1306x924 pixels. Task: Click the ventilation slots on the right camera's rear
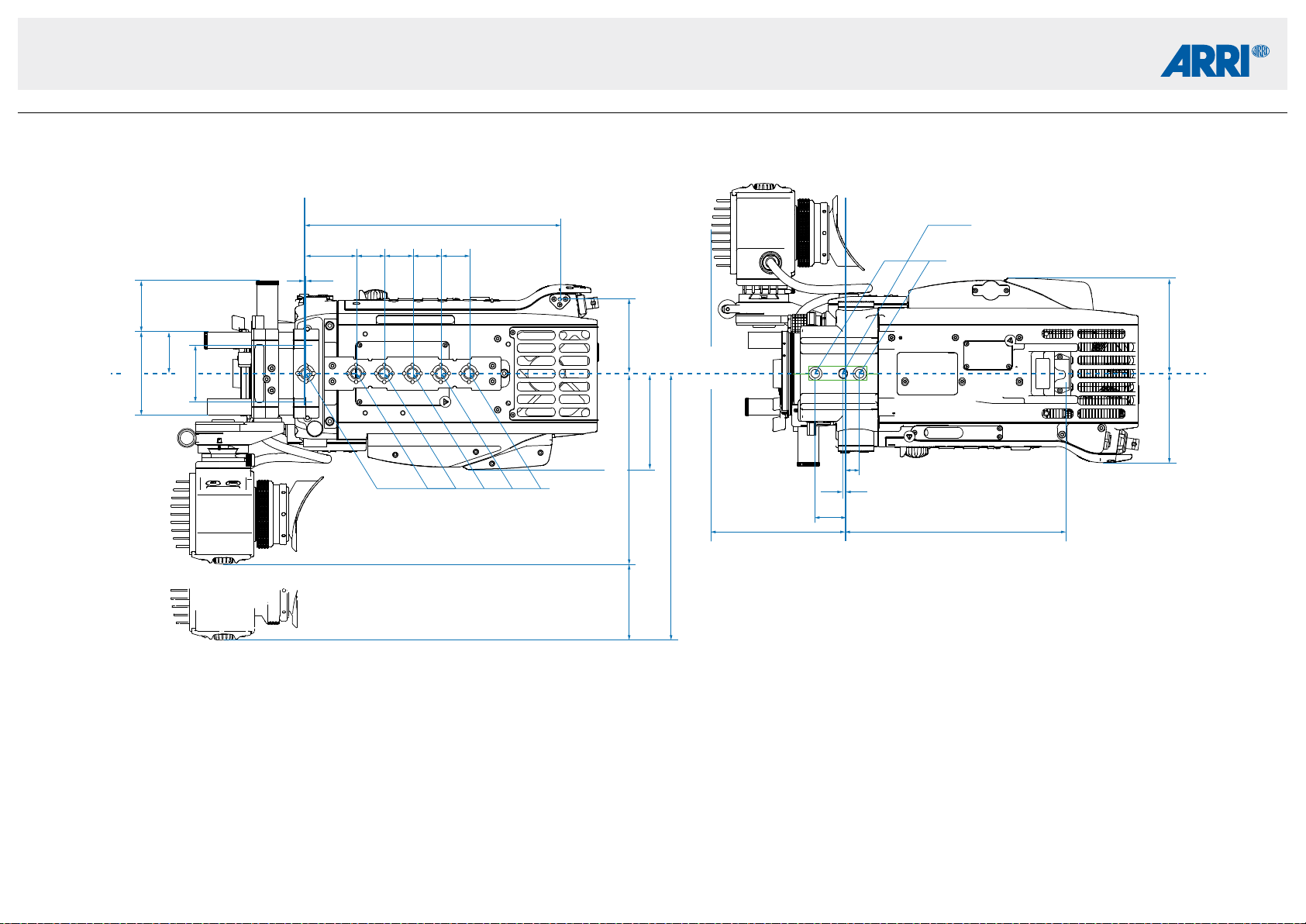tap(1091, 374)
